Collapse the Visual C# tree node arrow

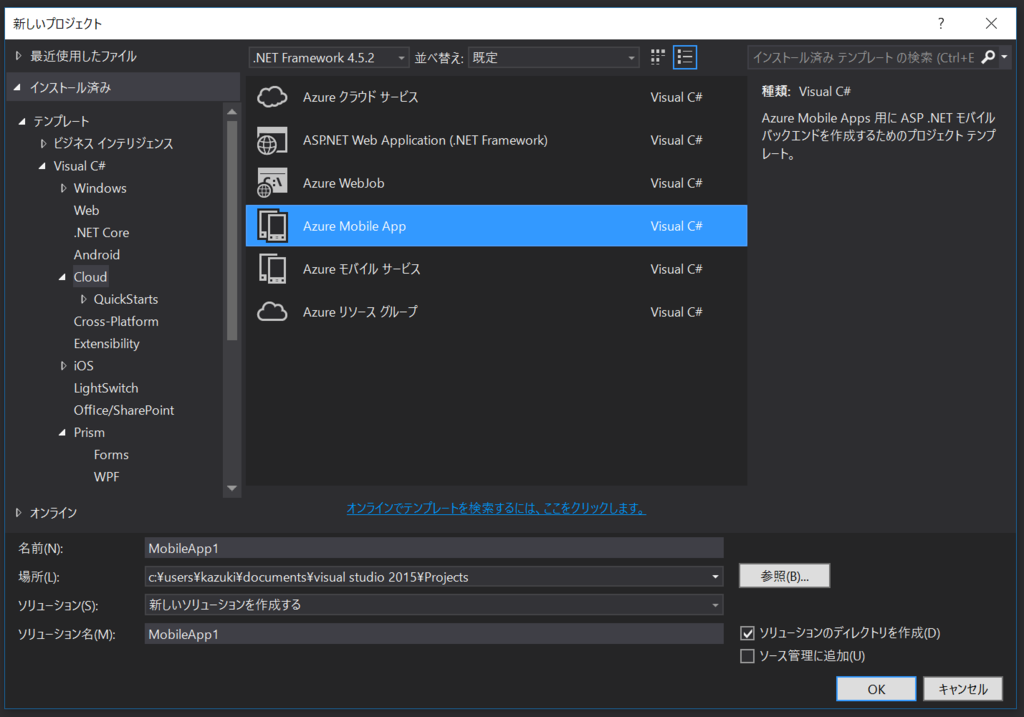pyautogui.click(x=42, y=166)
